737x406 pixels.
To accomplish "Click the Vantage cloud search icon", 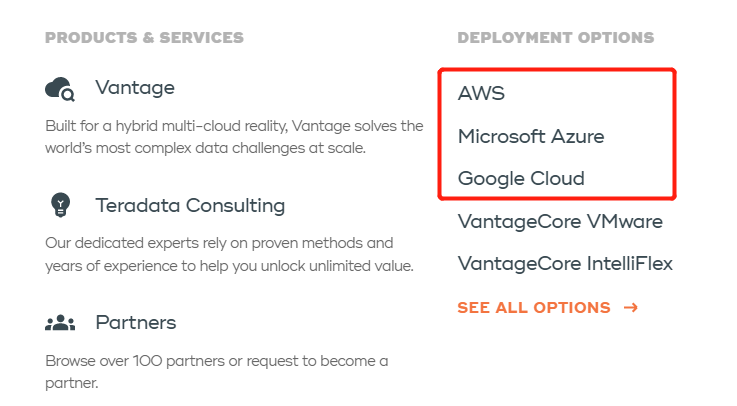I will tap(60, 90).
